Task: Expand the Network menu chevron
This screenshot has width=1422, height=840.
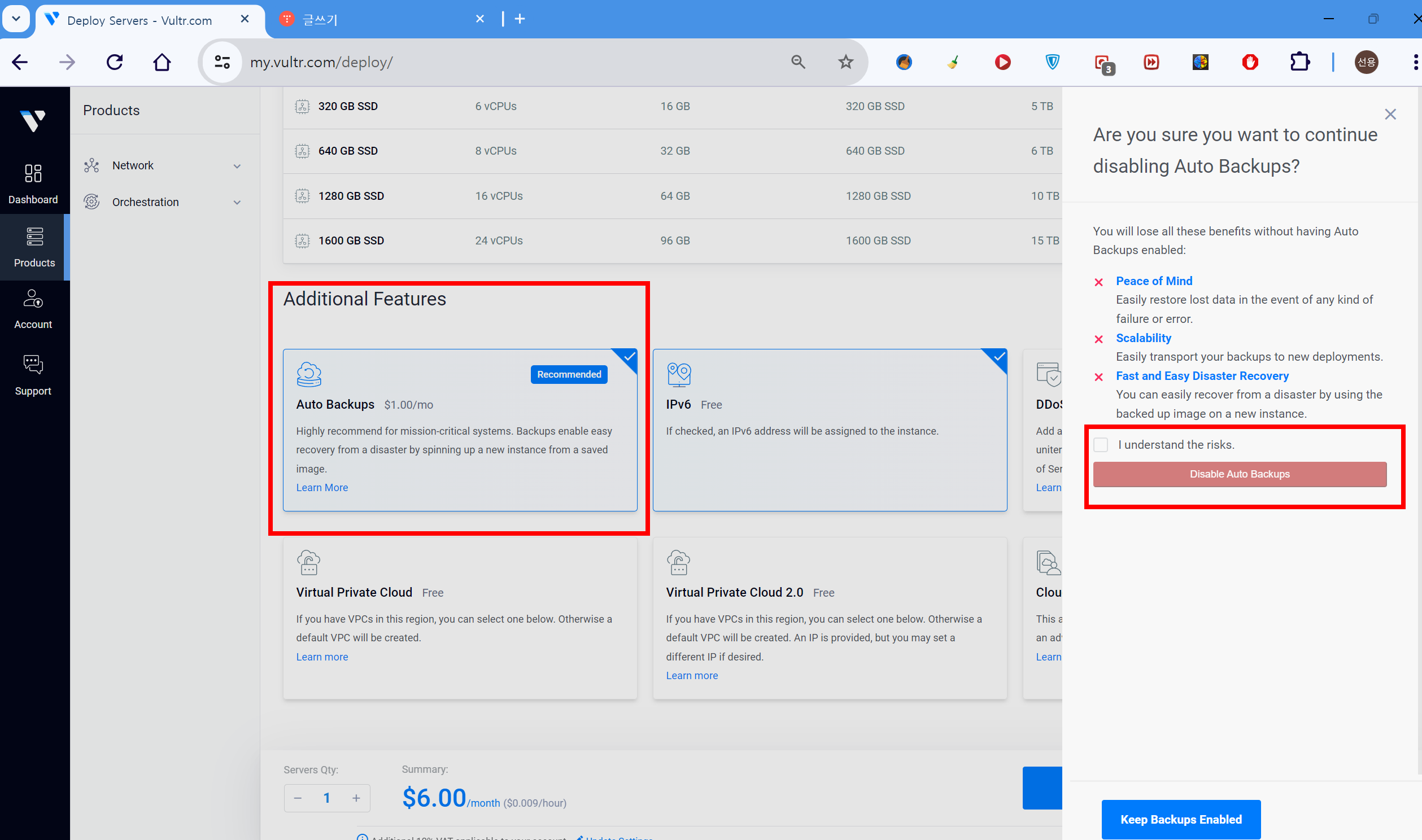Action: coord(237,166)
